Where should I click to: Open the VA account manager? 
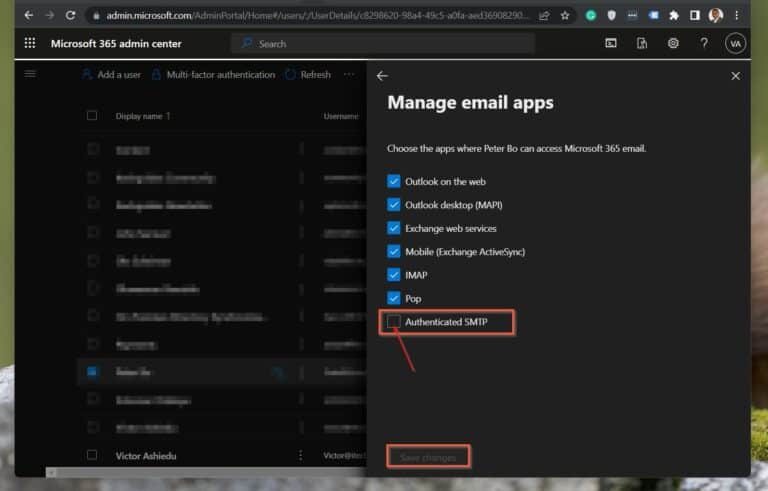735,44
